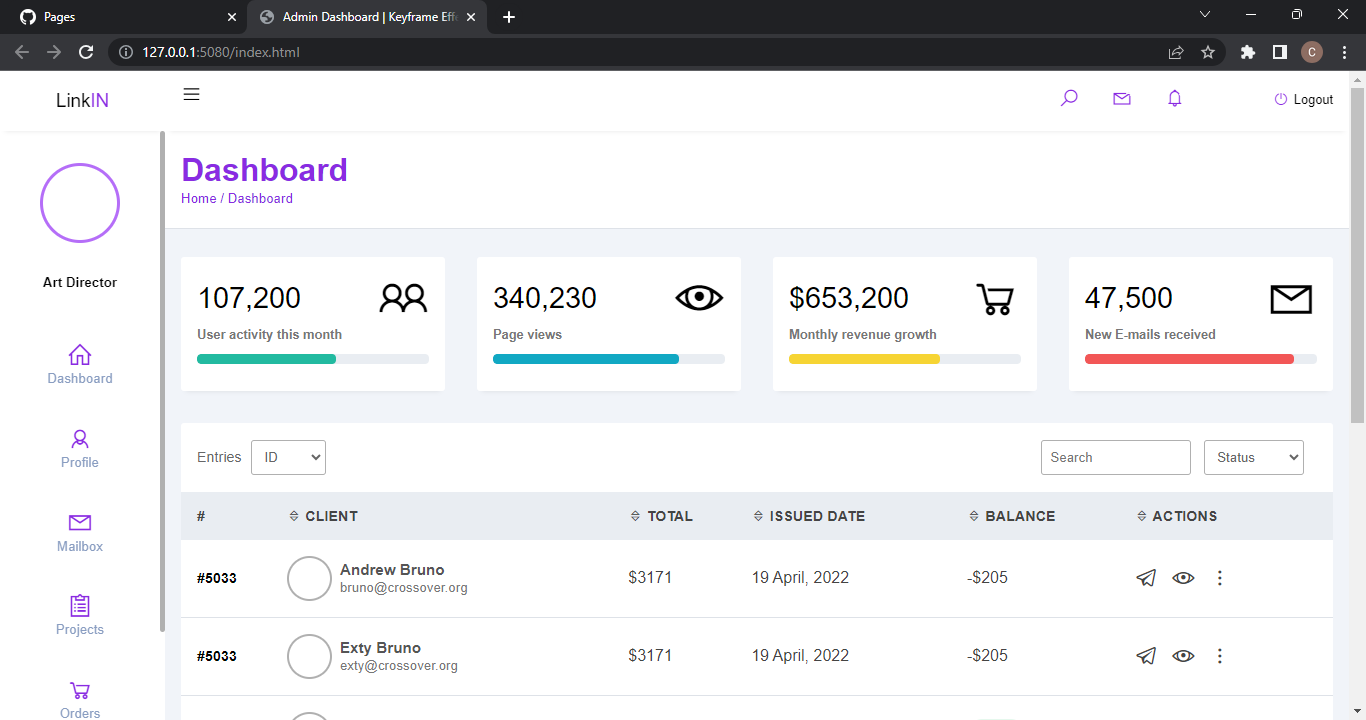View Andrew Bruno's invoice details
Screen dimensions: 1366x720
click(x=1183, y=578)
